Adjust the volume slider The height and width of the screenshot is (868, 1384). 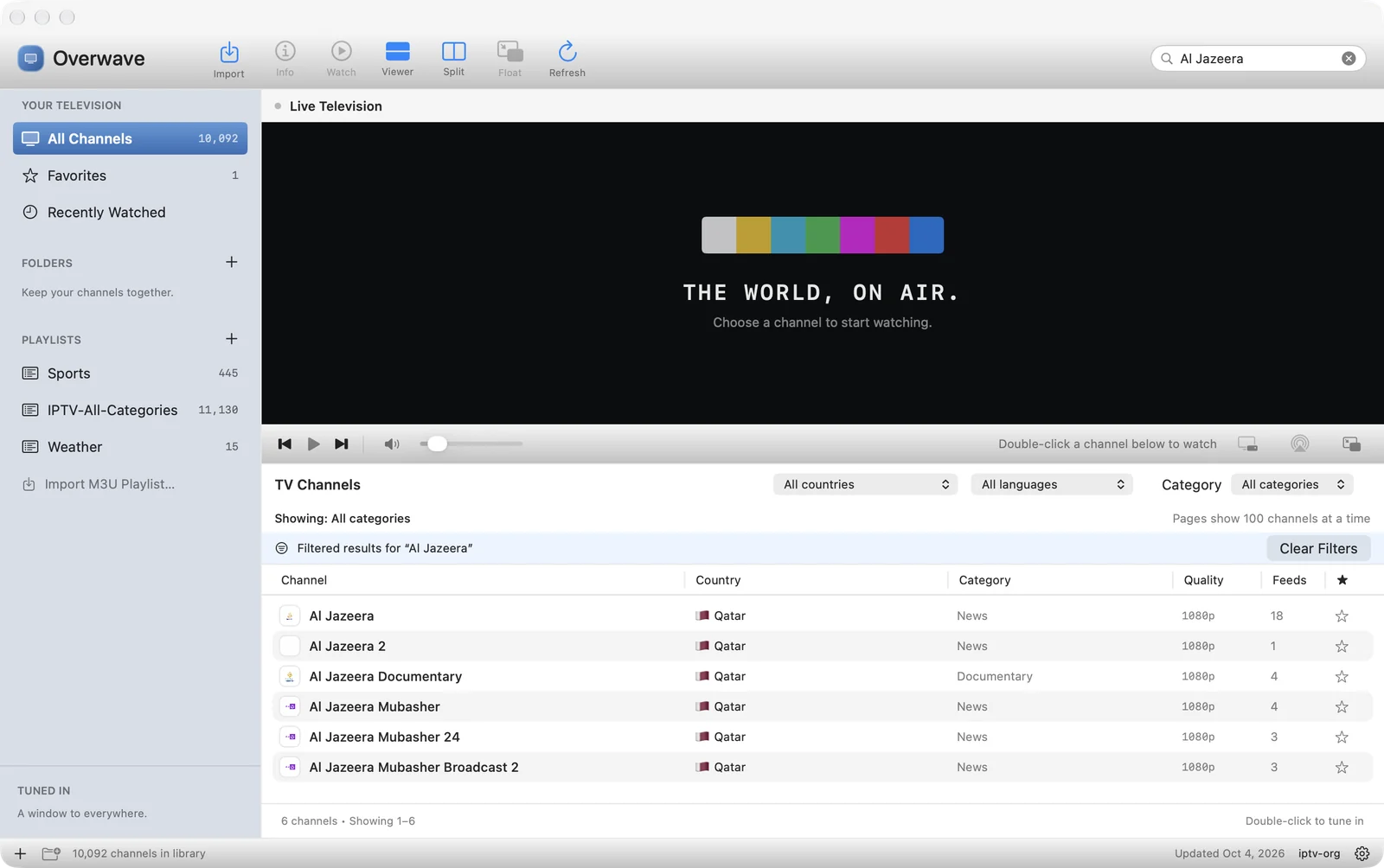[x=471, y=444]
